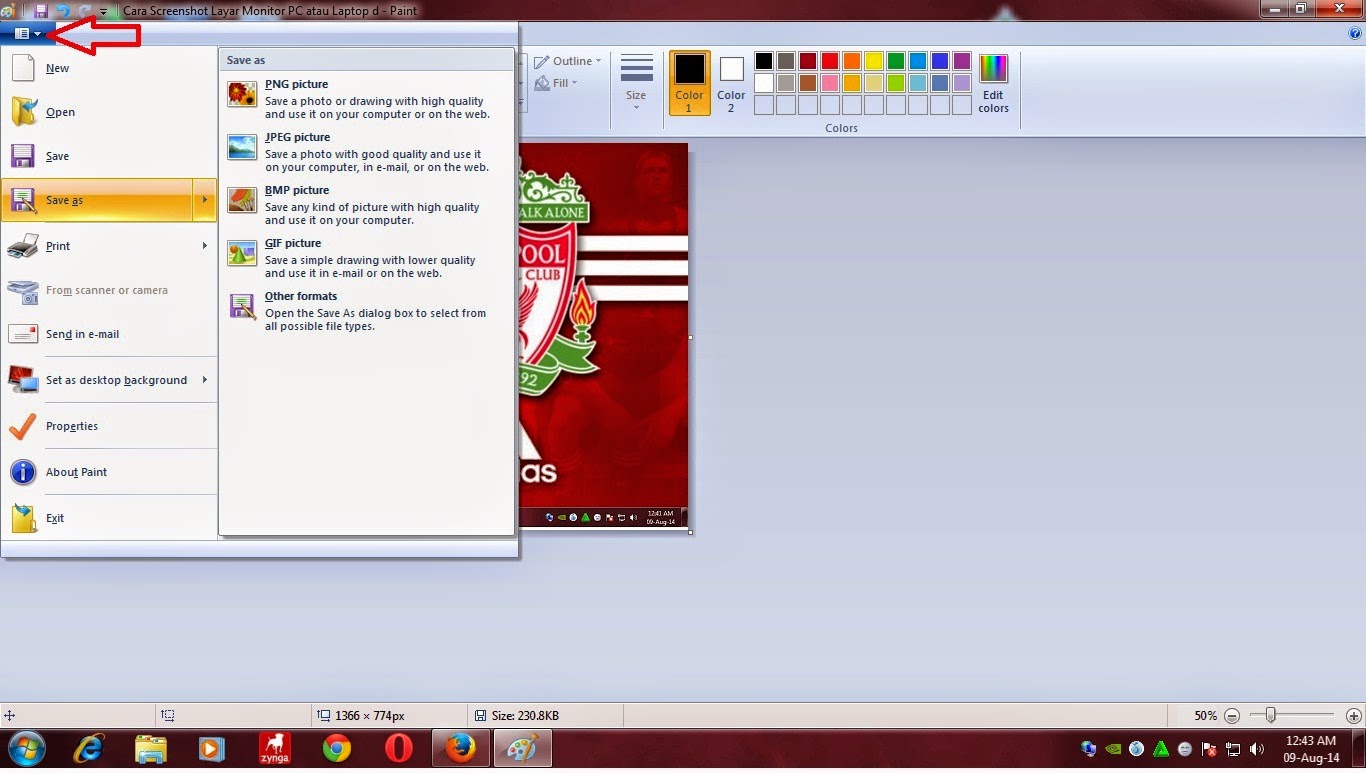Viewport: 1366px width, 774px height.
Task: Click the Paint icon in the Windows taskbar
Action: click(523, 748)
